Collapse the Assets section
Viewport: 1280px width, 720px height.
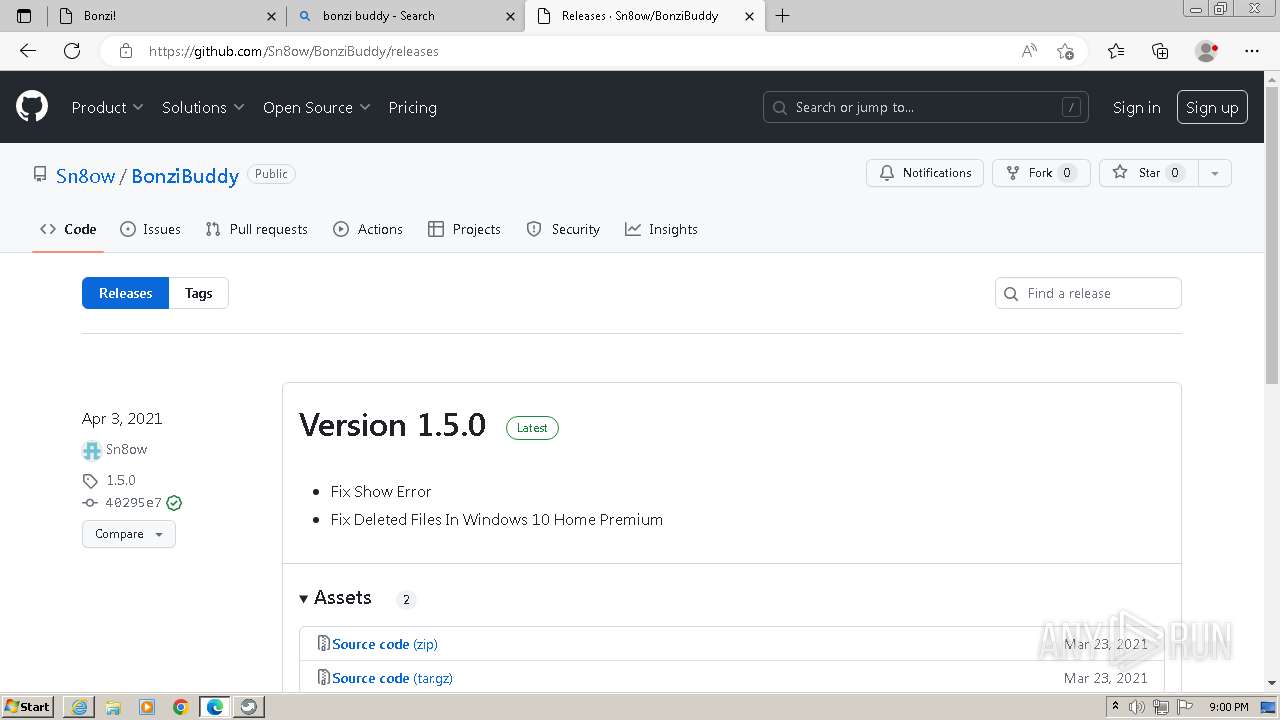336,598
